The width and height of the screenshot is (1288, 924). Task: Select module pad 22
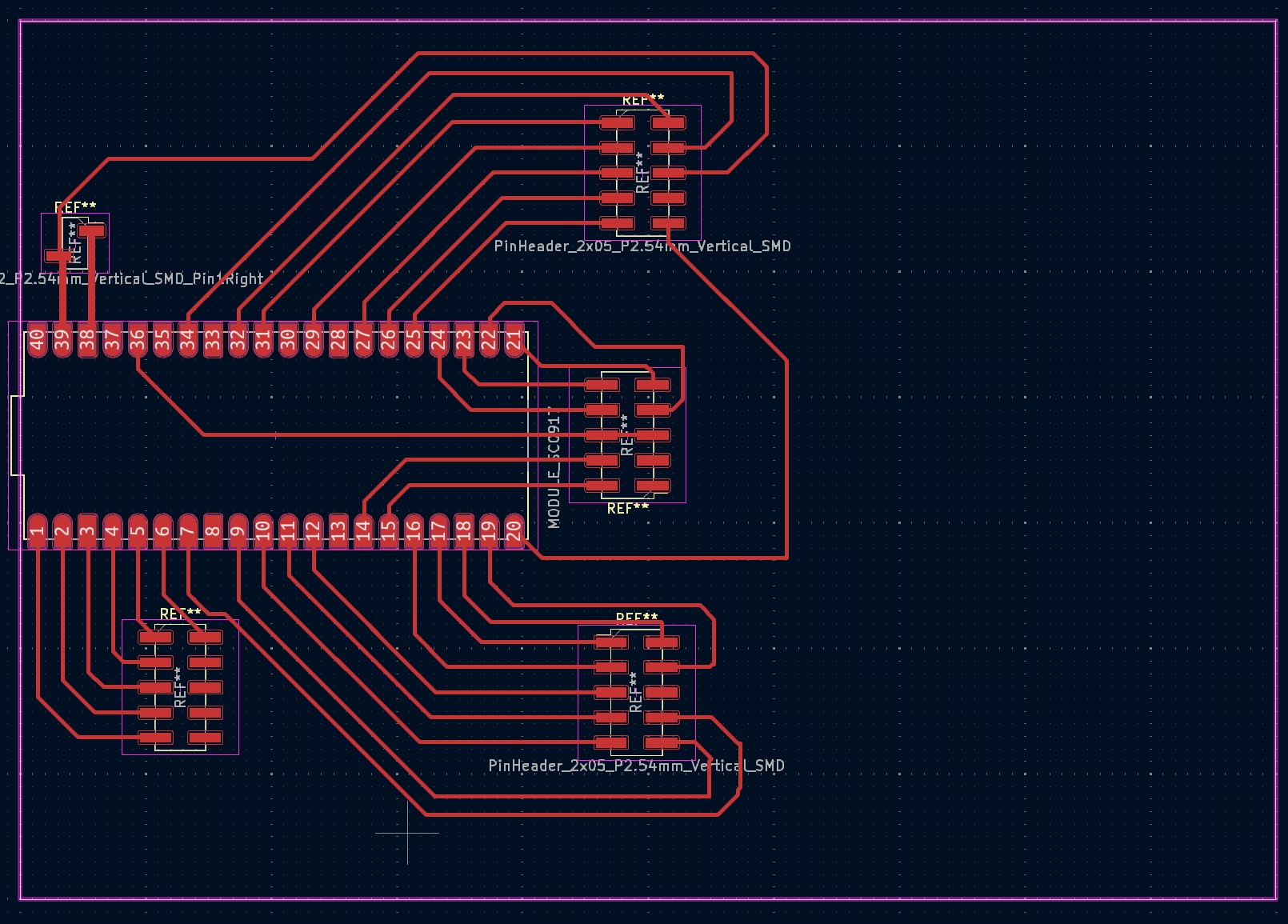489,340
